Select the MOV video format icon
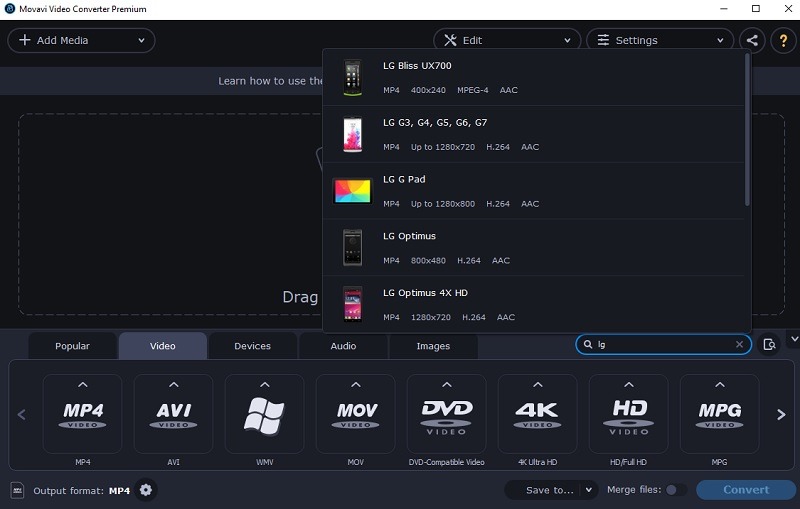The height and width of the screenshot is (509, 800). [x=356, y=416]
